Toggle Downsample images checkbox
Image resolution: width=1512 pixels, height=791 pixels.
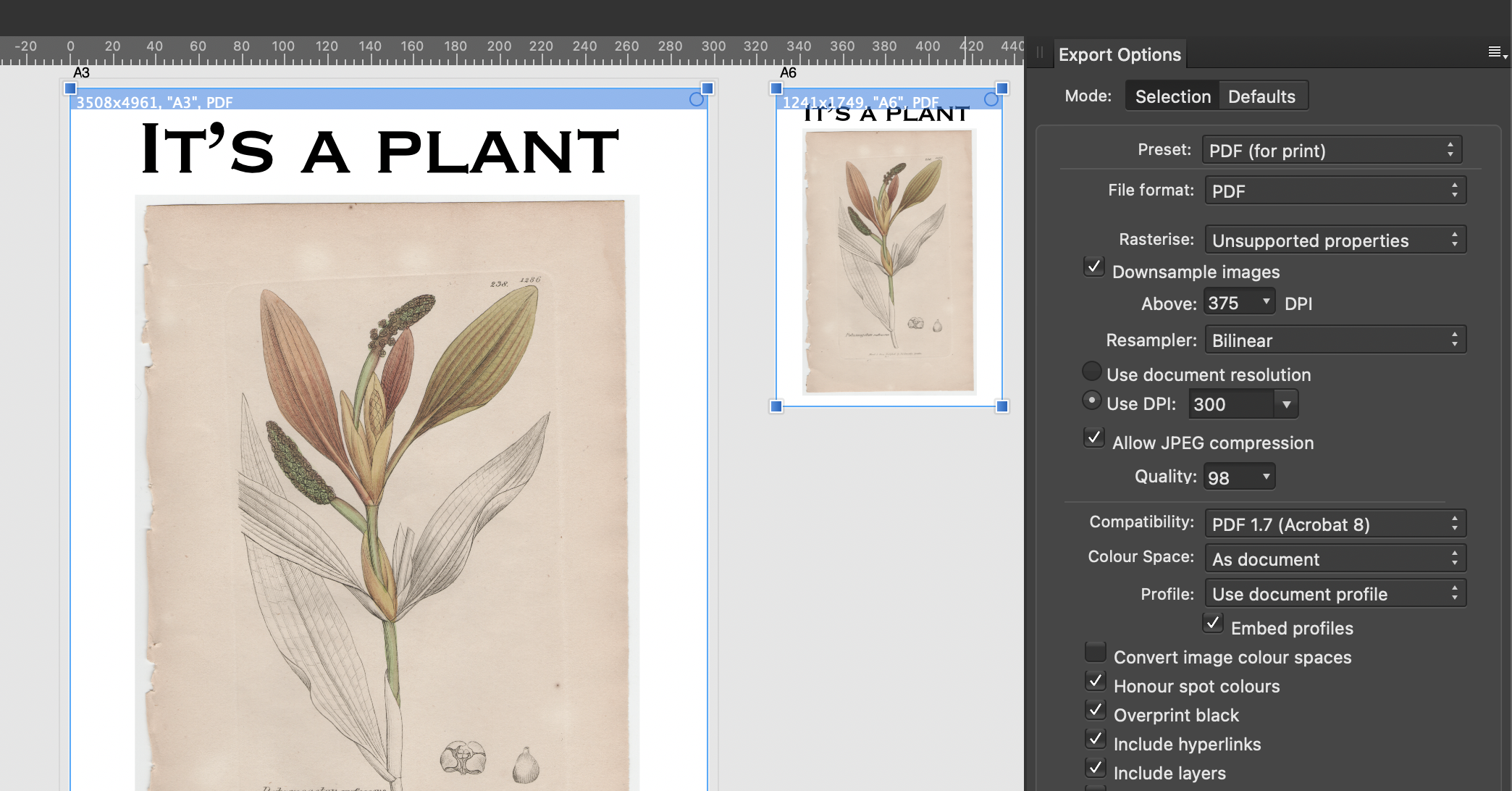(1094, 267)
